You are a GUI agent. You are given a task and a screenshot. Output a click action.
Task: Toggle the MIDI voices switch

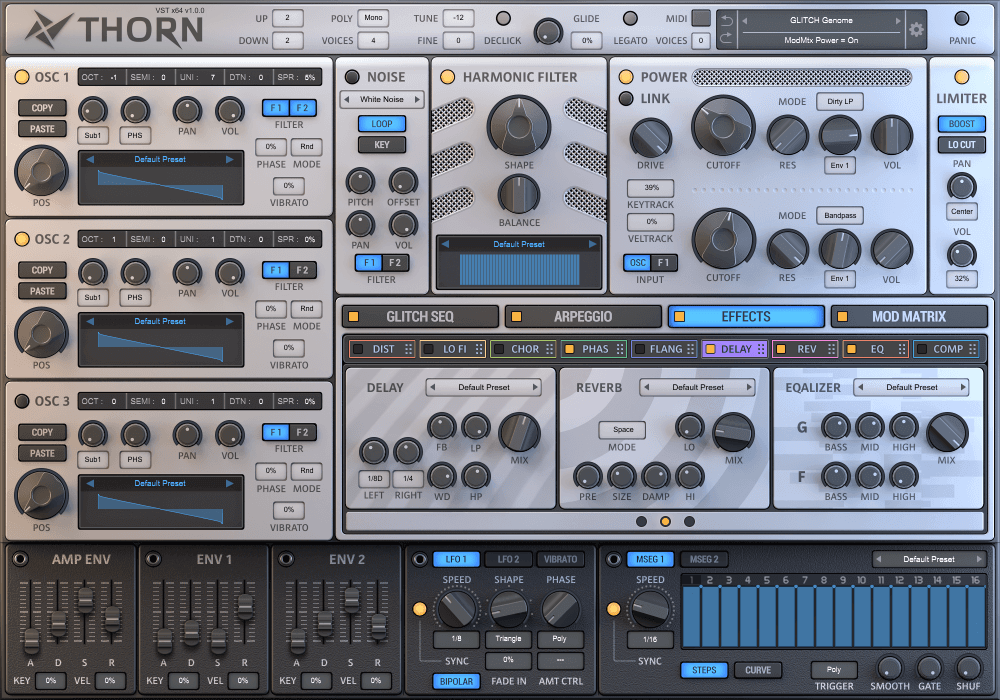pos(701,18)
